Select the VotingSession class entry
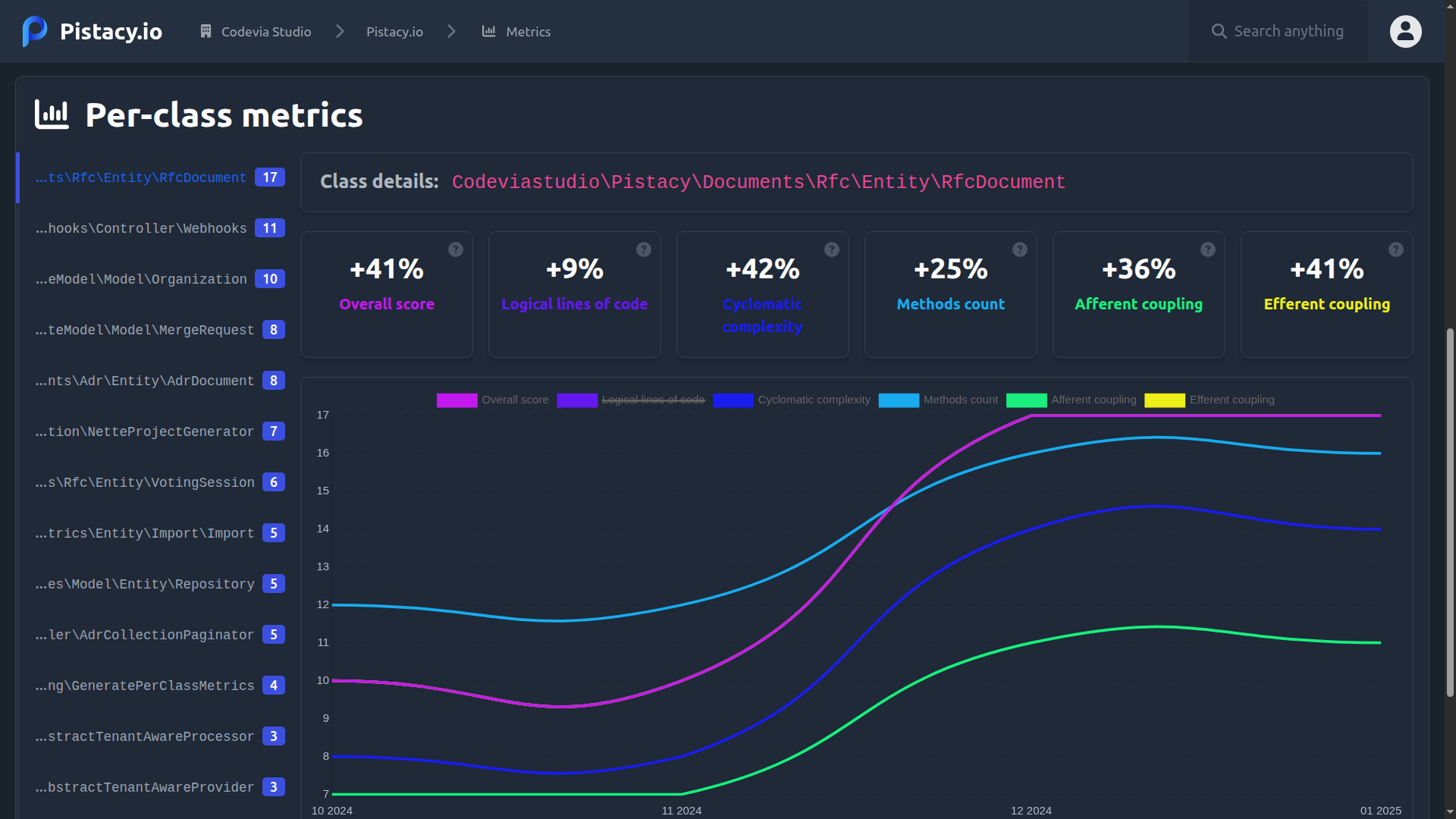Image resolution: width=1456 pixels, height=819 pixels. point(152,482)
